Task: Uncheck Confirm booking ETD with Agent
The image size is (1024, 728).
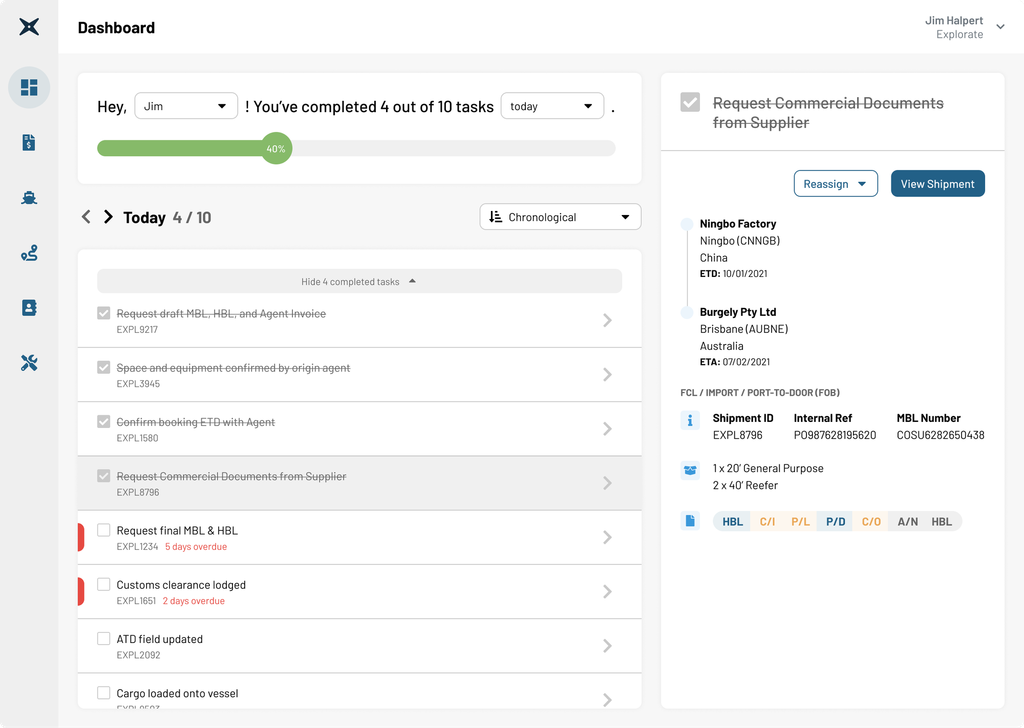Action: (103, 421)
